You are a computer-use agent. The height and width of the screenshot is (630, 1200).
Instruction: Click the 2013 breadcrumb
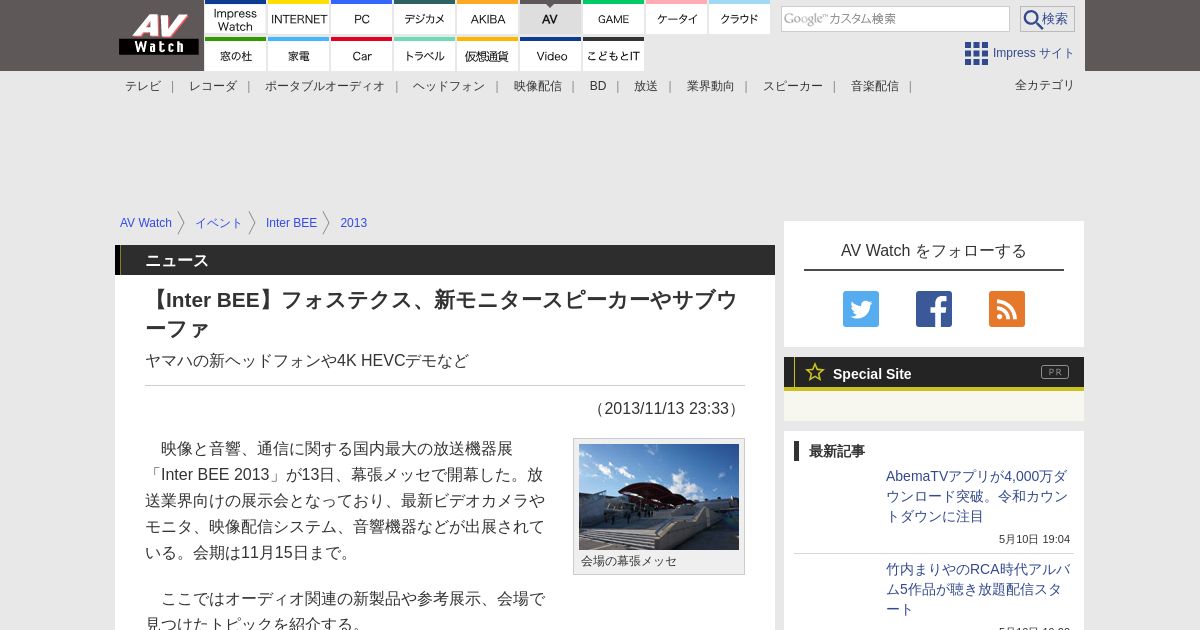tap(354, 223)
